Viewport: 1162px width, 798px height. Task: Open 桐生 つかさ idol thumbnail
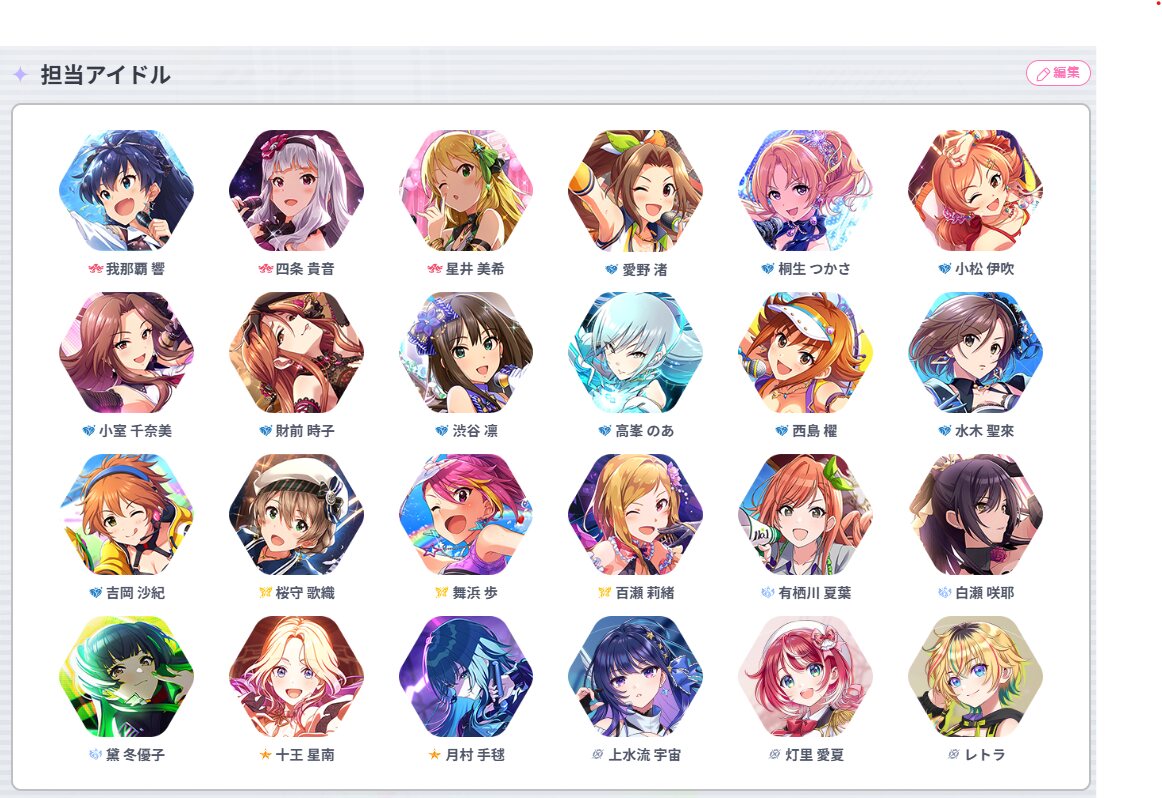coord(806,190)
